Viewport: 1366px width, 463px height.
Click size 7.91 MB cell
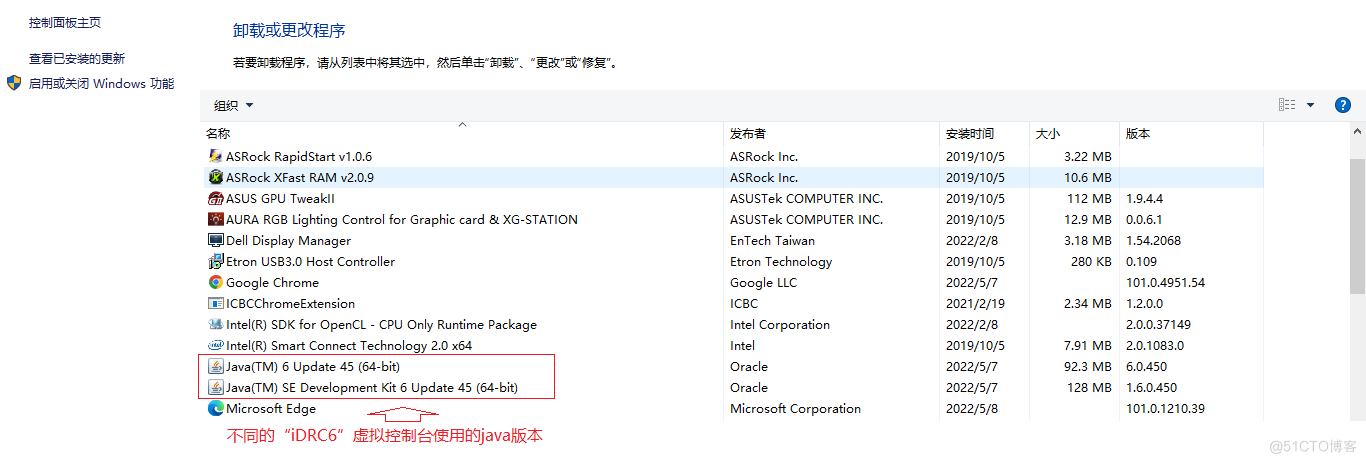pos(1088,345)
